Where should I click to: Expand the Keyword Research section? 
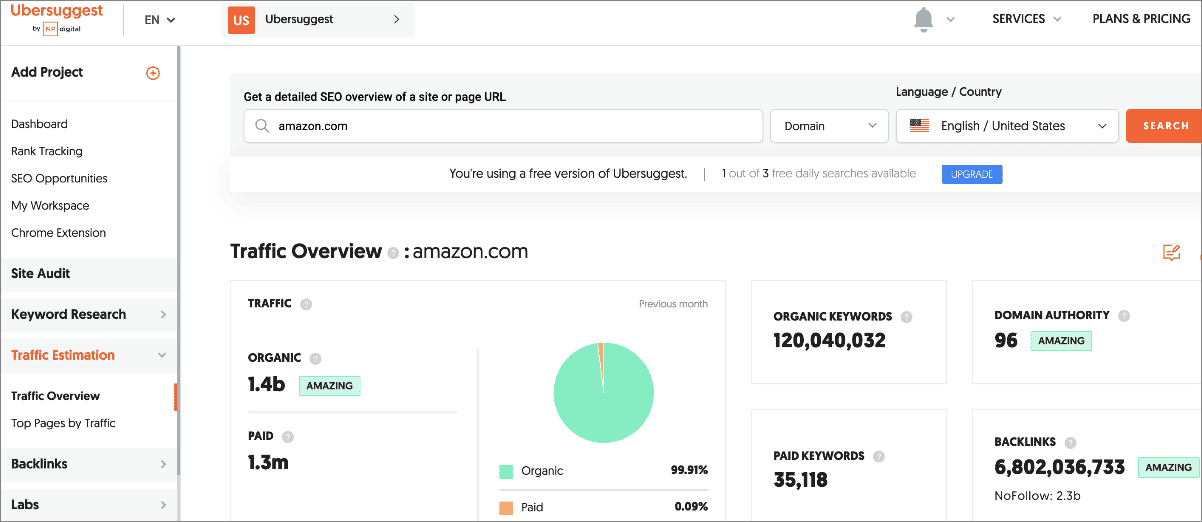click(x=89, y=314)
